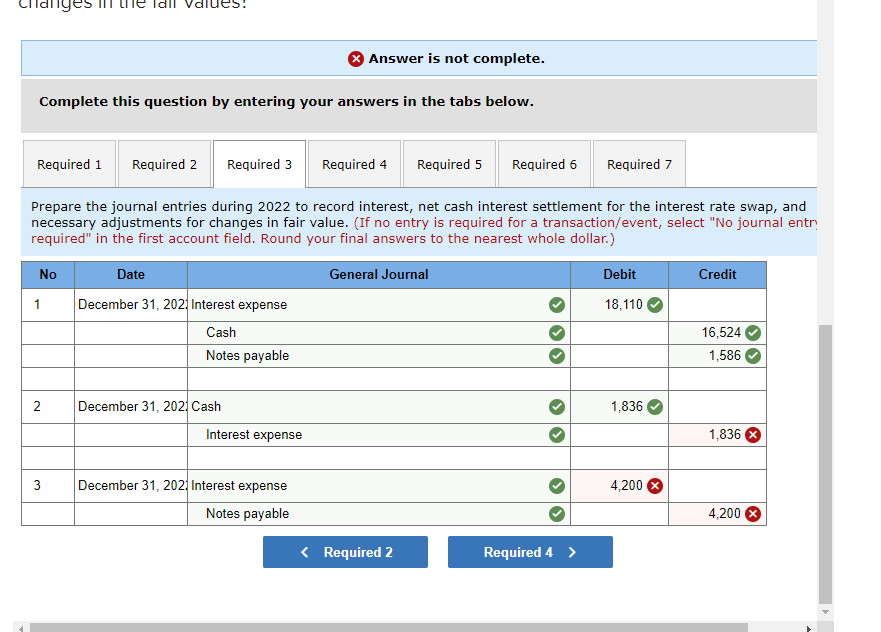The height and width of the screenshot is (632, 881).
Task: Edit the incorrect 4,200 credit field
Action: (717, 513)
